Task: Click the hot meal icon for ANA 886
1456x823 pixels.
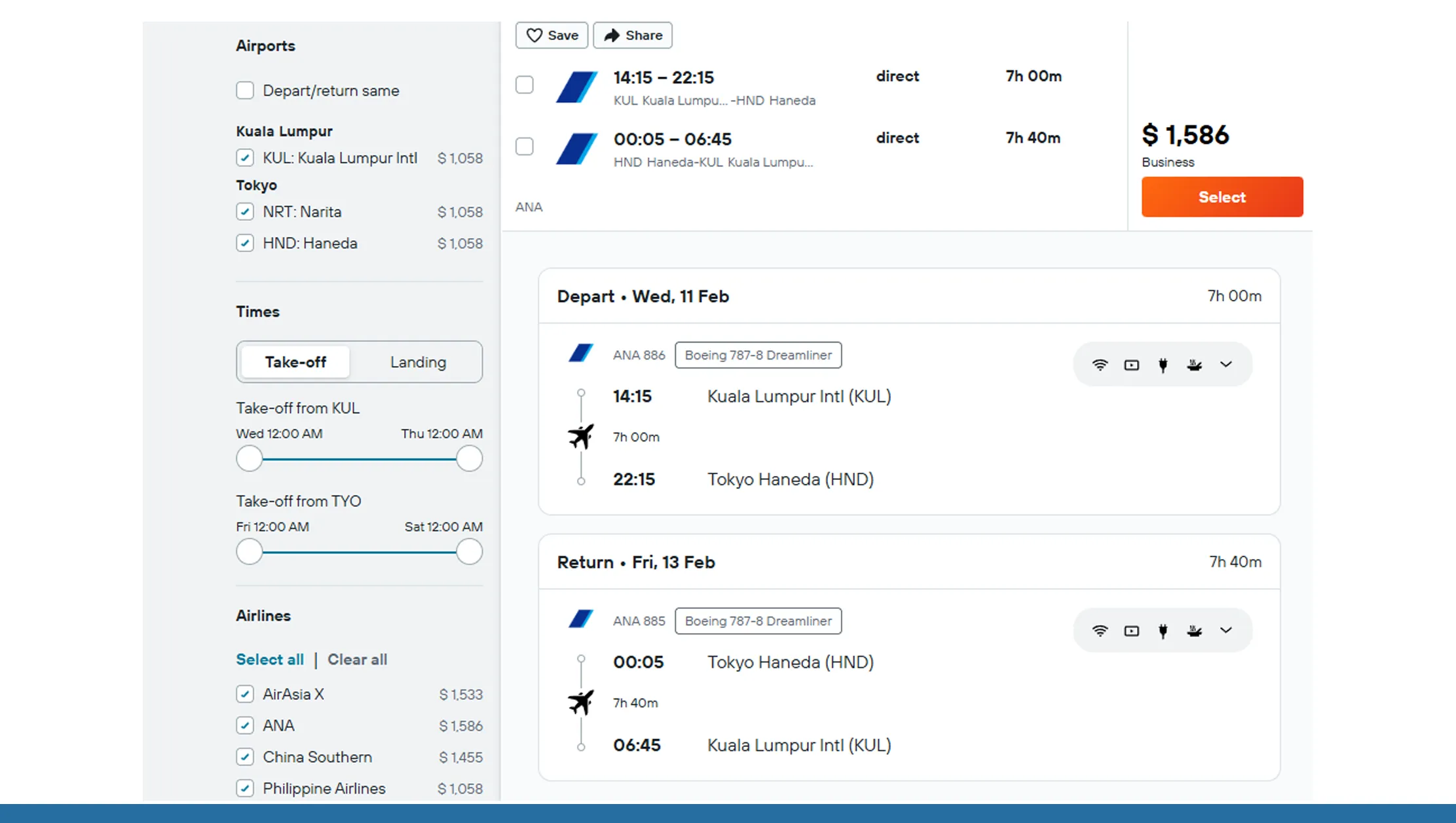Action: (1195, 364)
